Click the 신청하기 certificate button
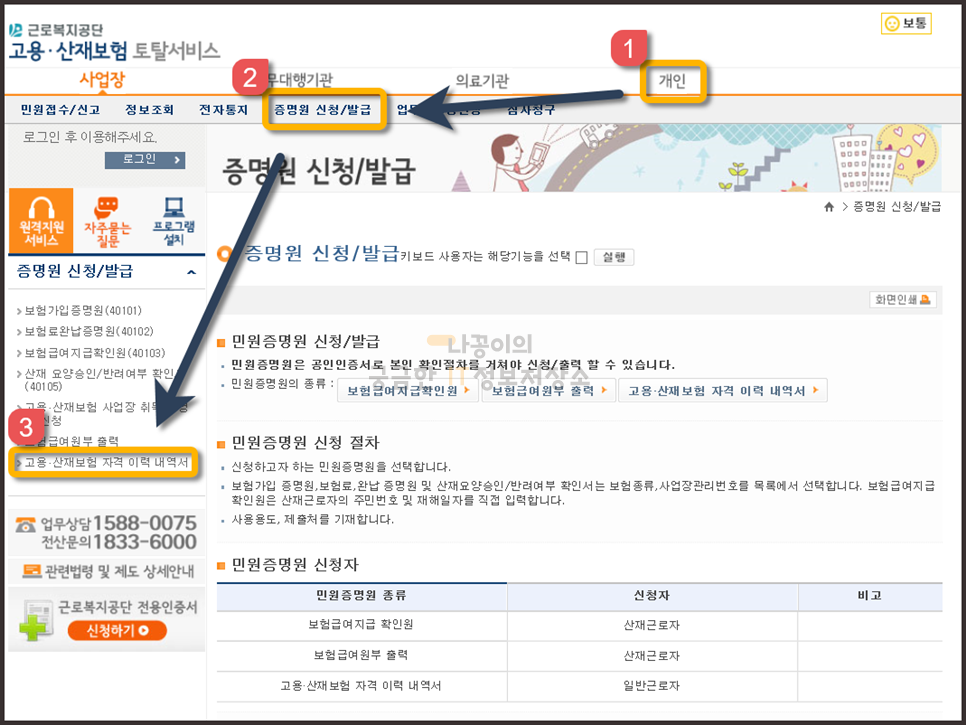 (x=117, y=630)
